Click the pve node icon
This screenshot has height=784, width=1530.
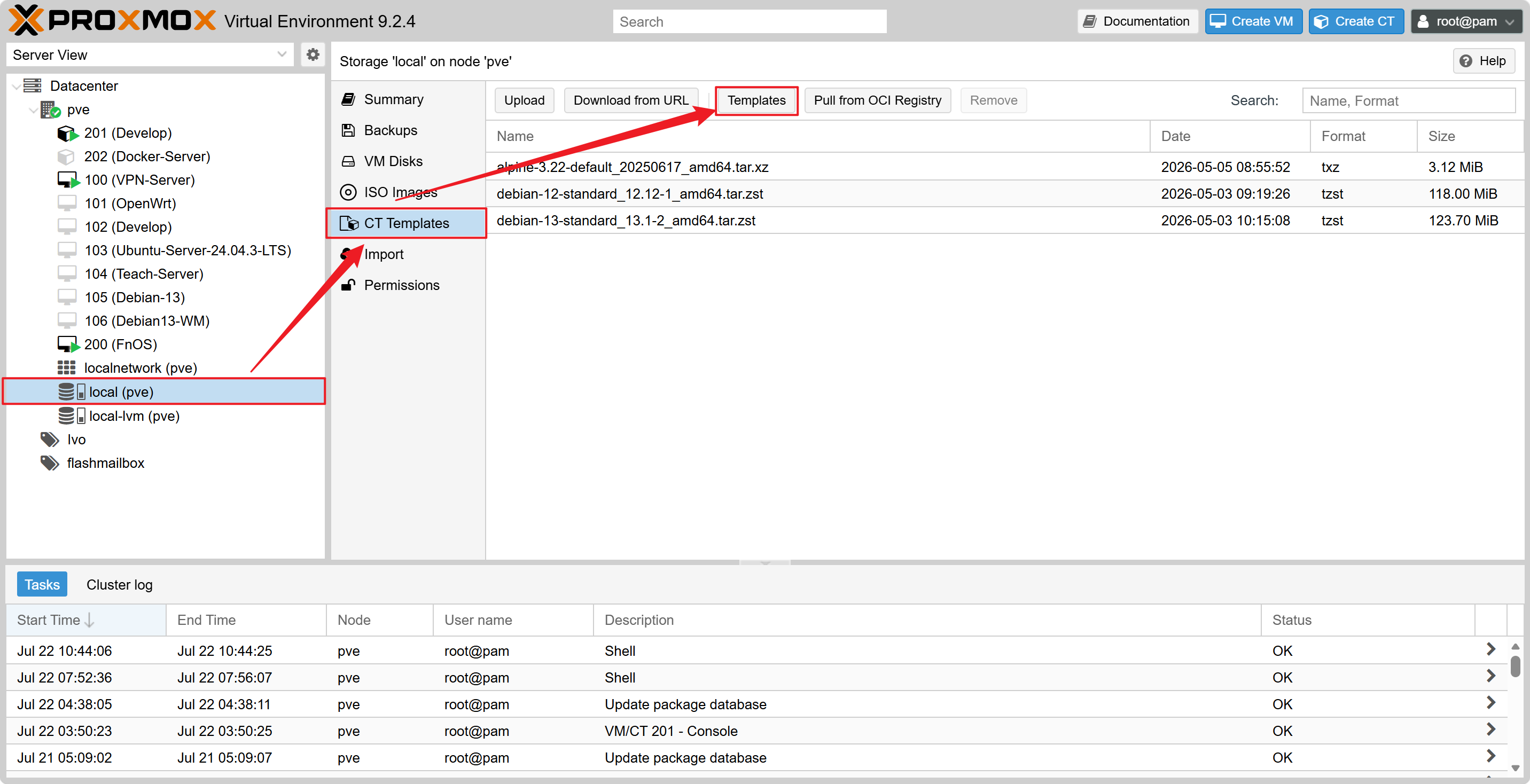(51, 110)
